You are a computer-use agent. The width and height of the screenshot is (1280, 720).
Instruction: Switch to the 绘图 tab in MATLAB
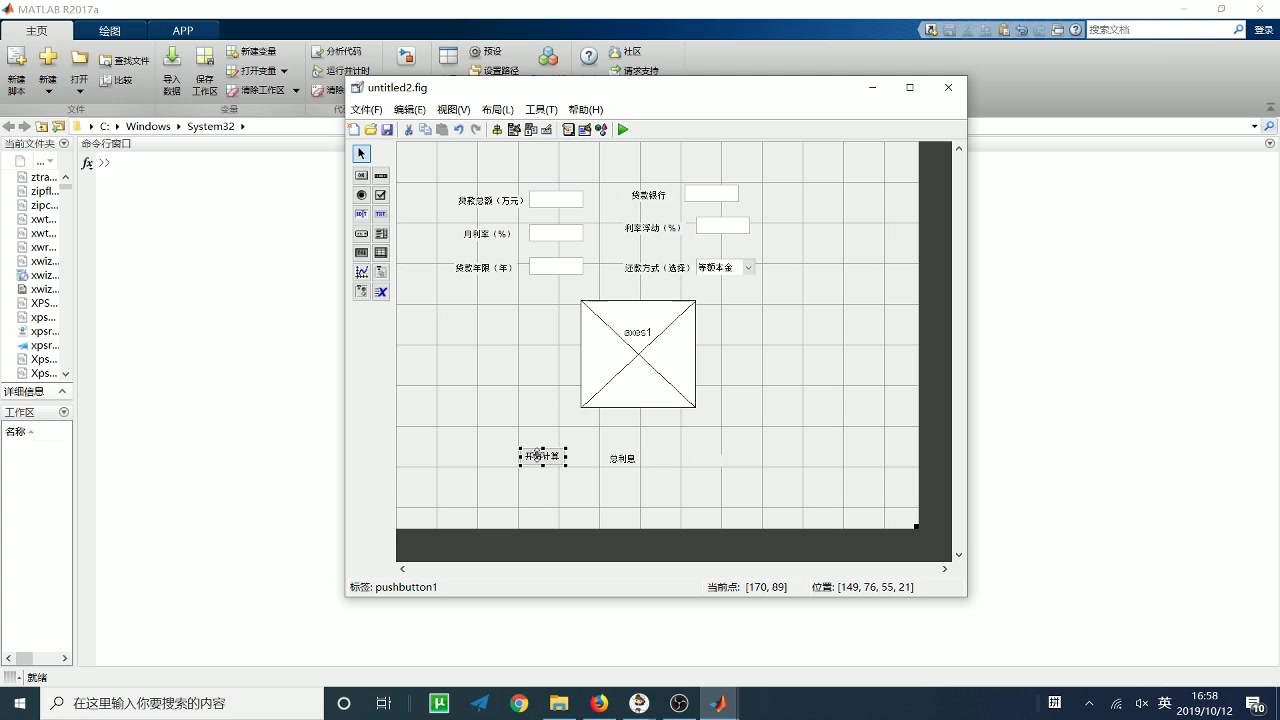(x=109, y=31)
